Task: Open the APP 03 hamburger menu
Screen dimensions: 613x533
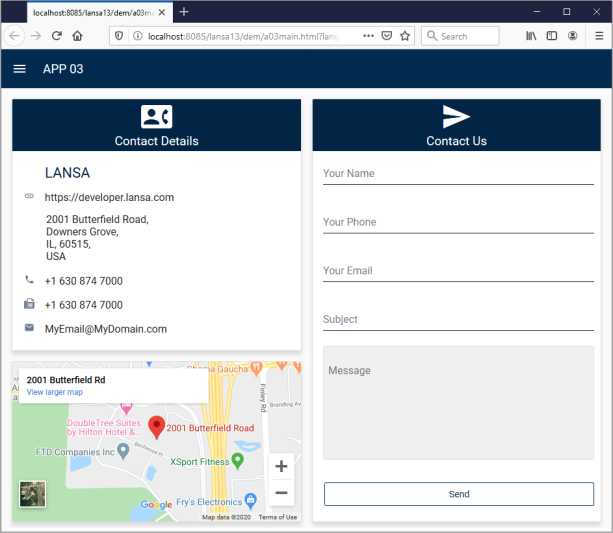Action: click(x=20, y=69)
